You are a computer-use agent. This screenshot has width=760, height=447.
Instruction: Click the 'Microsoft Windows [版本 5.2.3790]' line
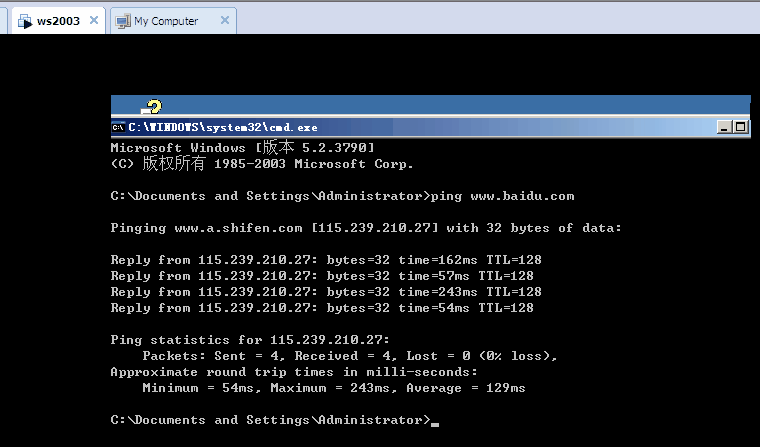coord(242,147)
